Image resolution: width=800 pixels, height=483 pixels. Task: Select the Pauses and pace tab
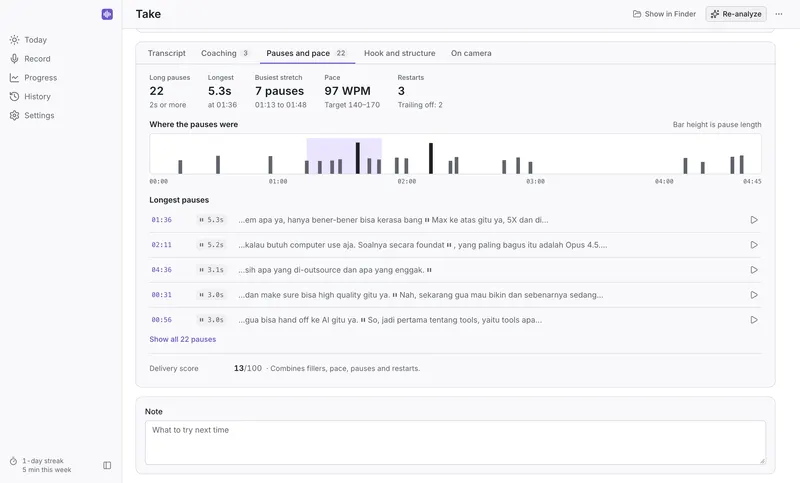[306, 53]
